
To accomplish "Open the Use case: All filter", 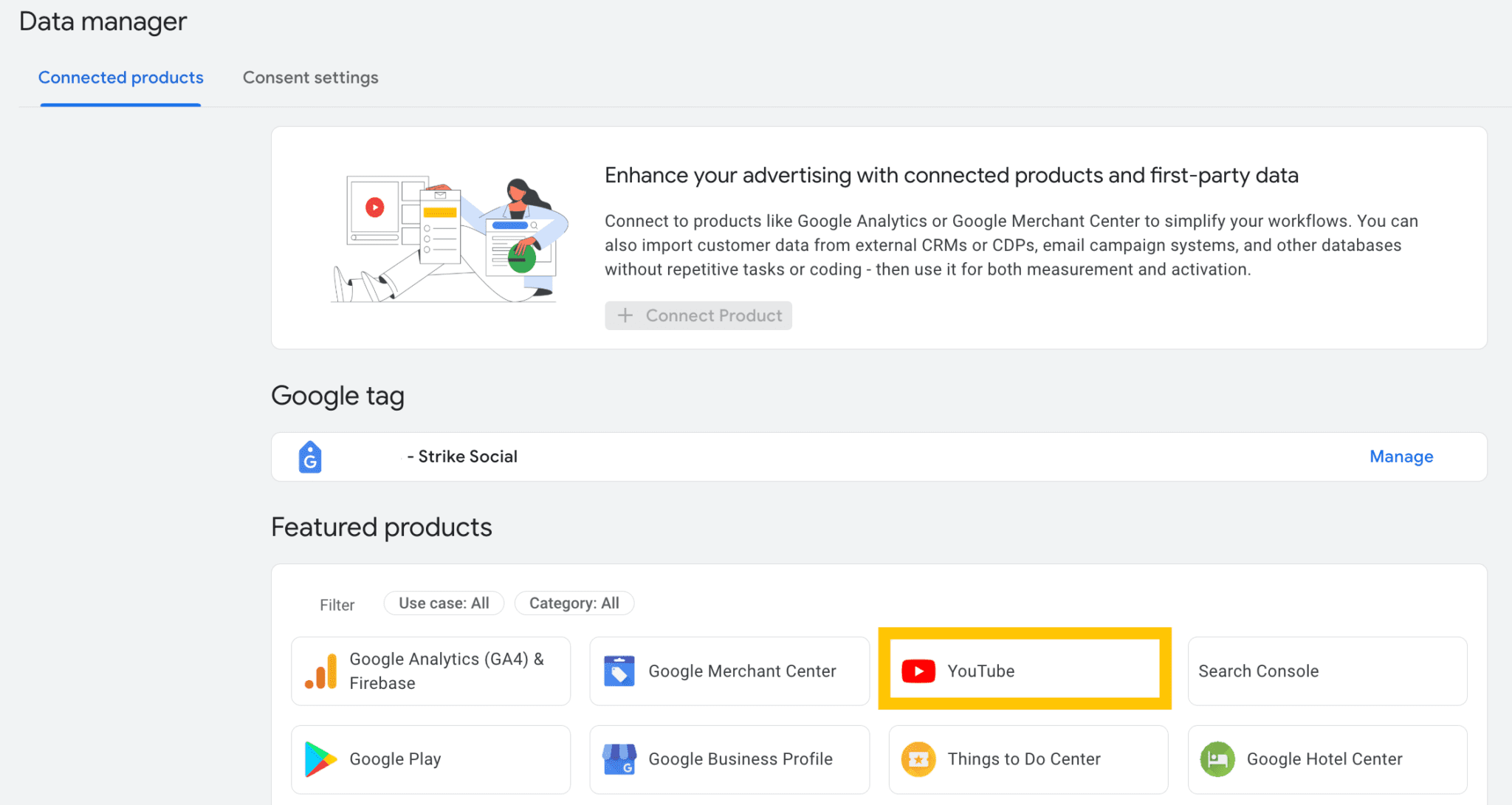I will click(x=444, y=603).
